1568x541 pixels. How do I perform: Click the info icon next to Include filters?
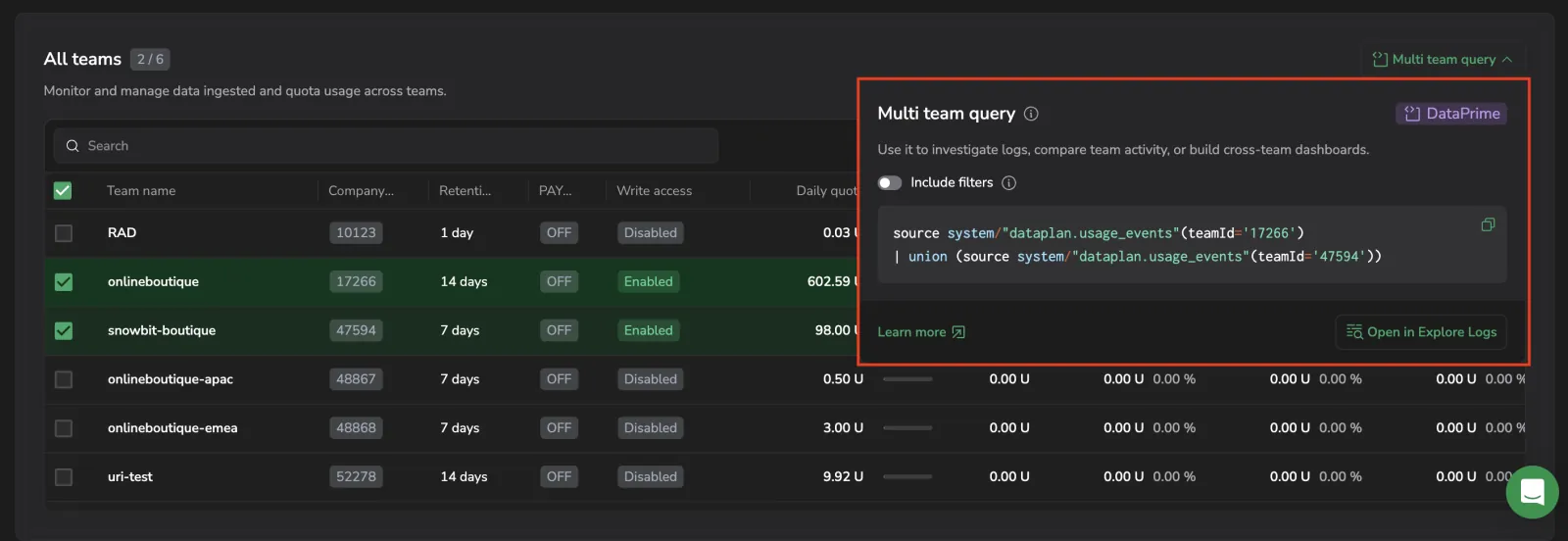(1009, 182)
